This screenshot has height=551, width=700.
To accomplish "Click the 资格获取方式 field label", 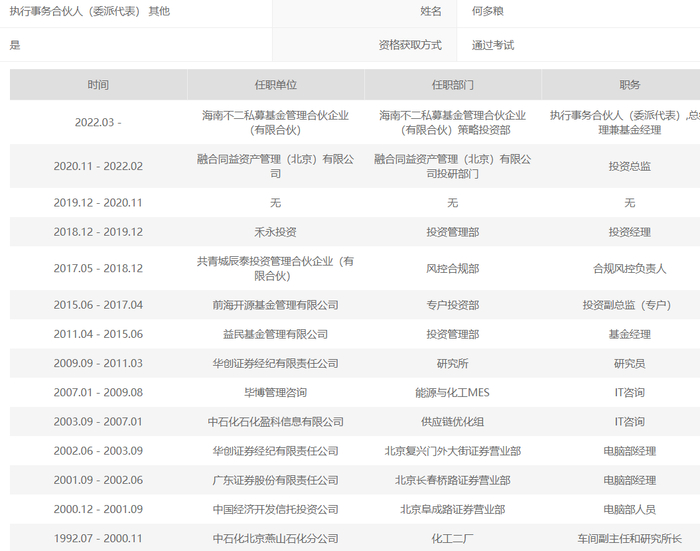I will pos(410,45).
